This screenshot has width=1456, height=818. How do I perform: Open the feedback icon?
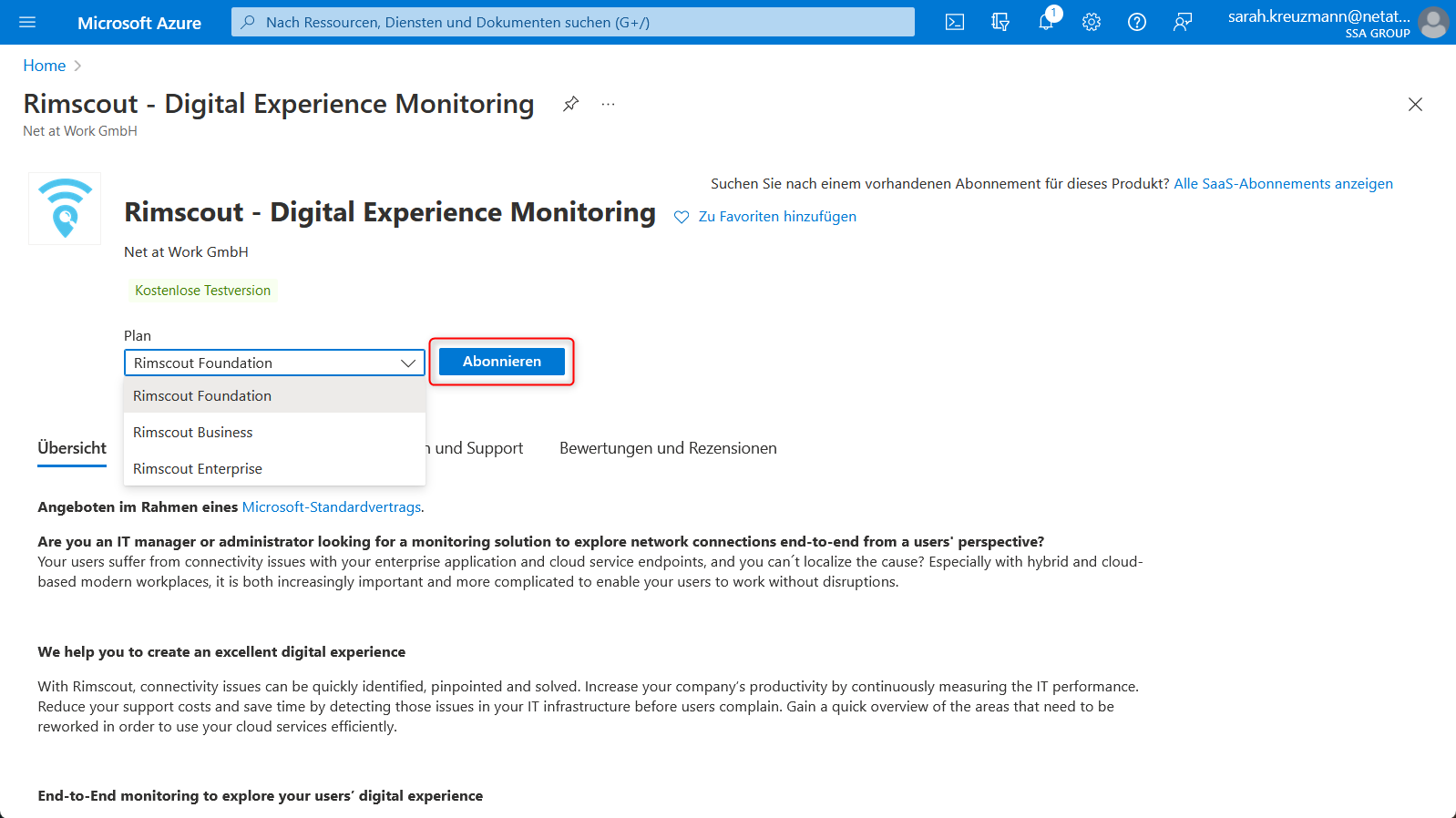tap(1183, 22)
